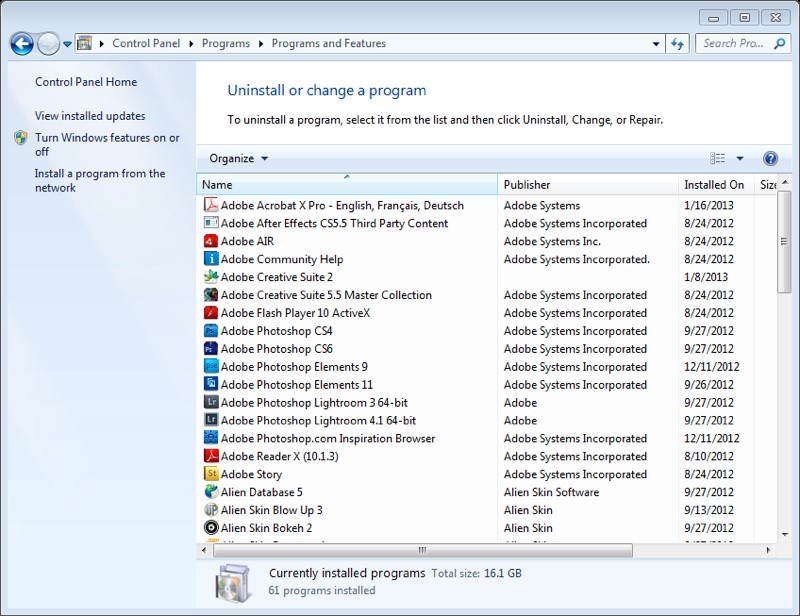Open Control Panel Home link
The height and width of the screenshot is (616, 800).
tap(86, 82)
